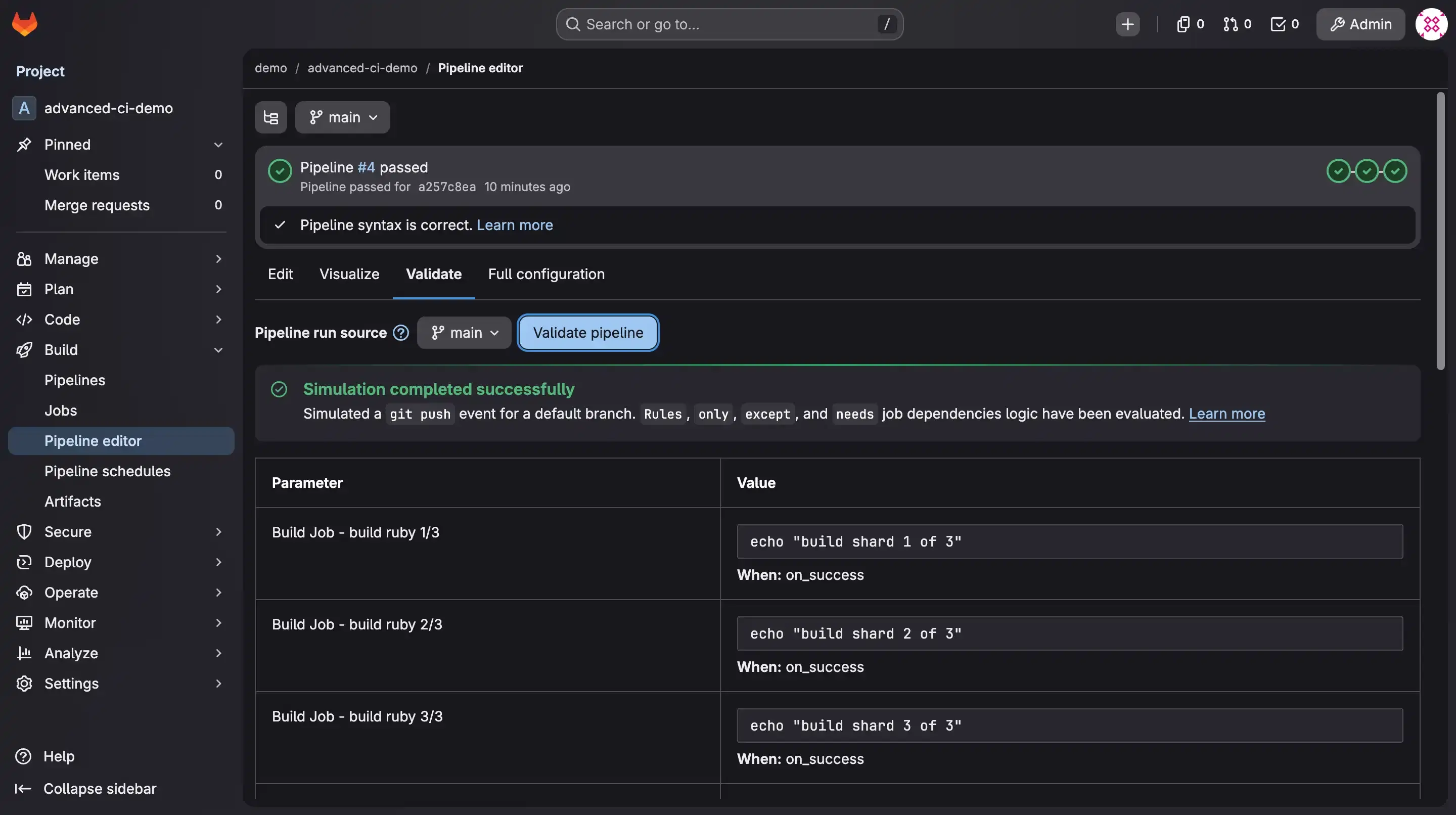Open Pipeline run source main branch dropdown
Viewport: 1456px width, 815px height.
464,332
